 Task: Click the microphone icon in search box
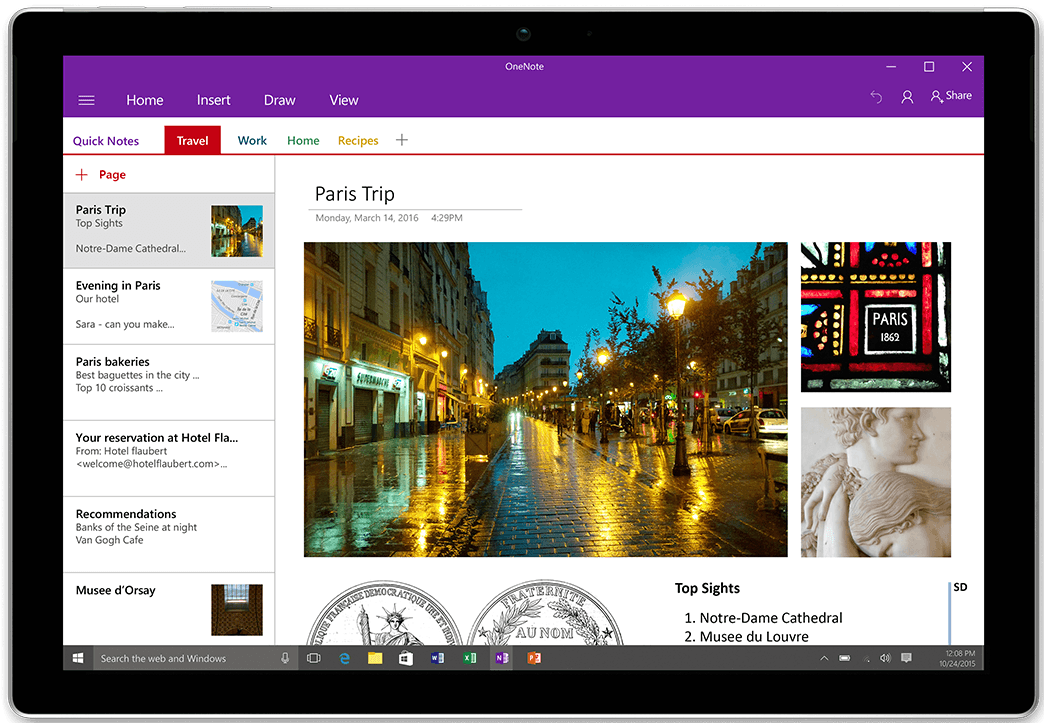click(x=285, y=658)
